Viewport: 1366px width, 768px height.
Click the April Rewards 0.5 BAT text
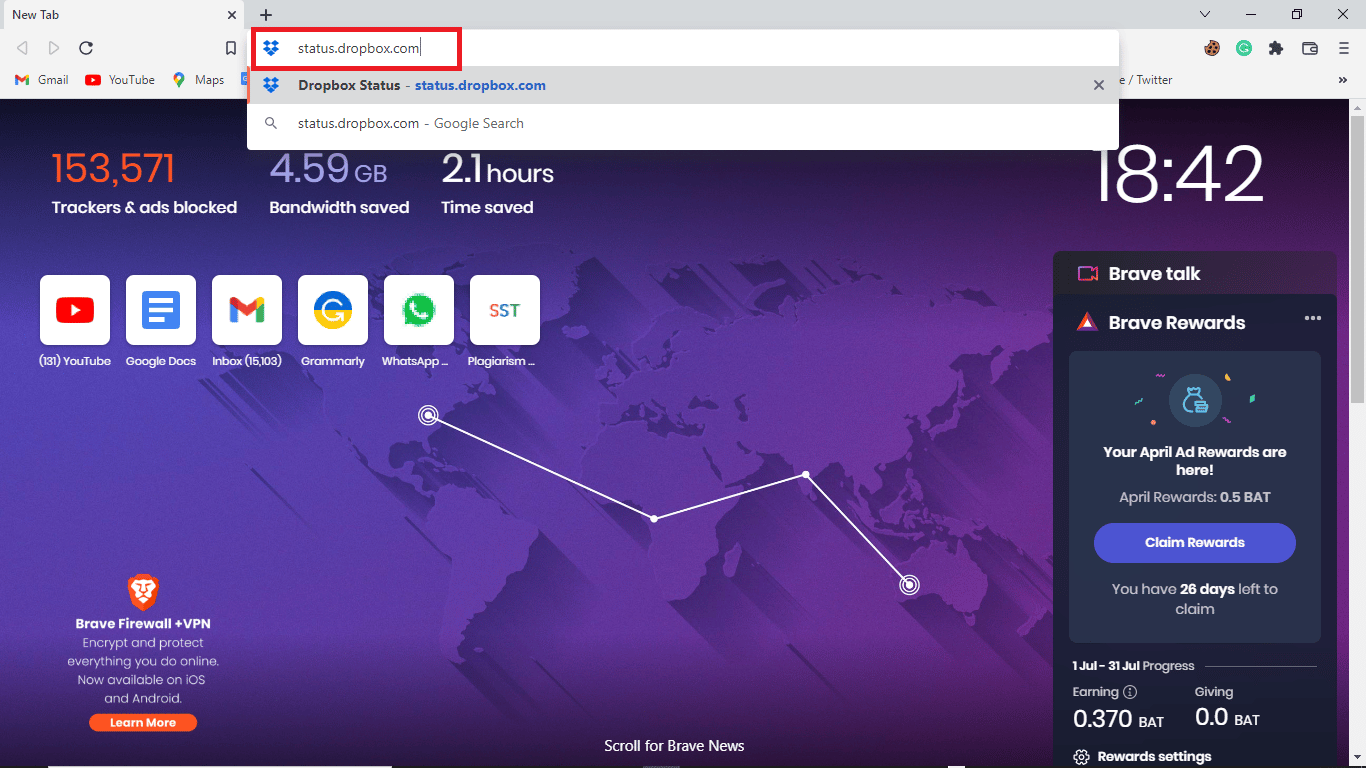pos(1195,497)
